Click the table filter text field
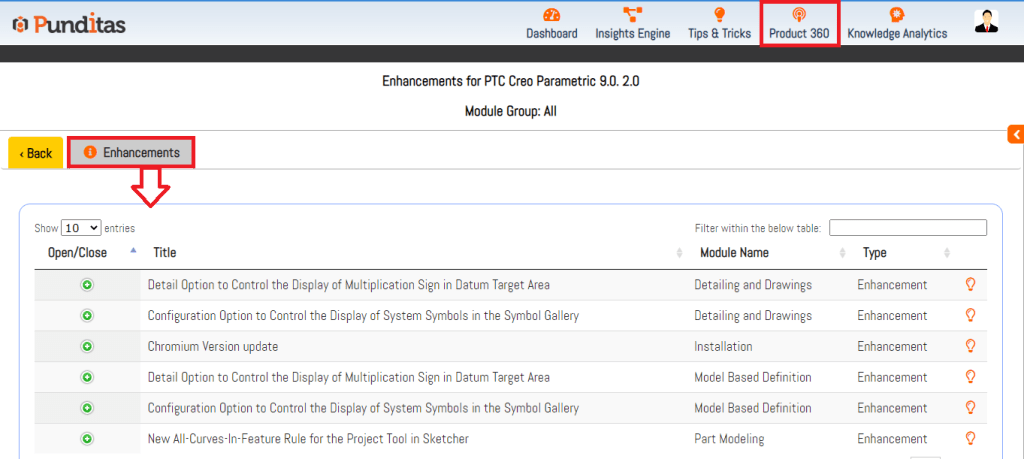Image resolution: width=1024 pixels, height=459 pixels. [907, 228]
